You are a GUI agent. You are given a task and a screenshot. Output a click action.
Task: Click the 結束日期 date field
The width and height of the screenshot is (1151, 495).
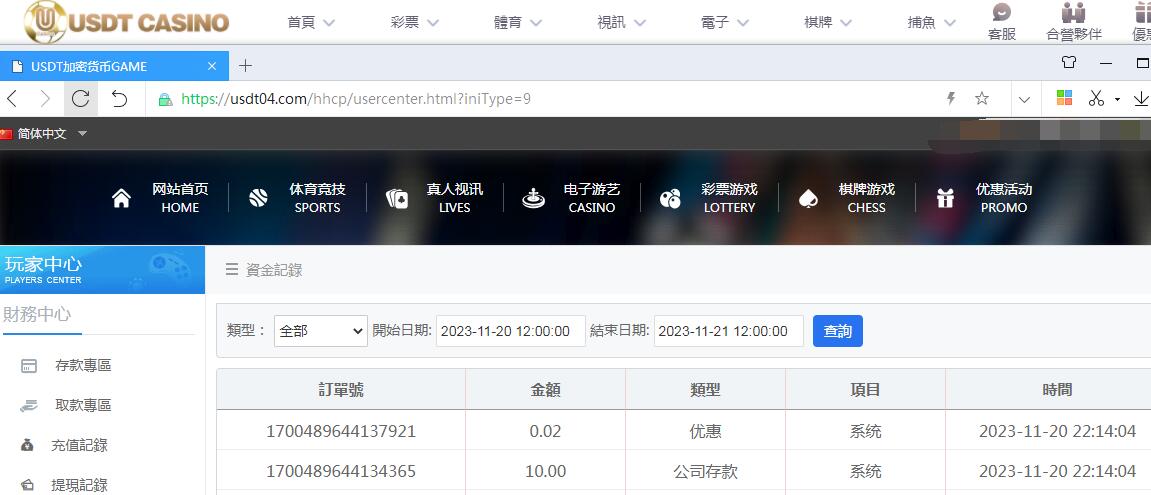pos(729,331)
